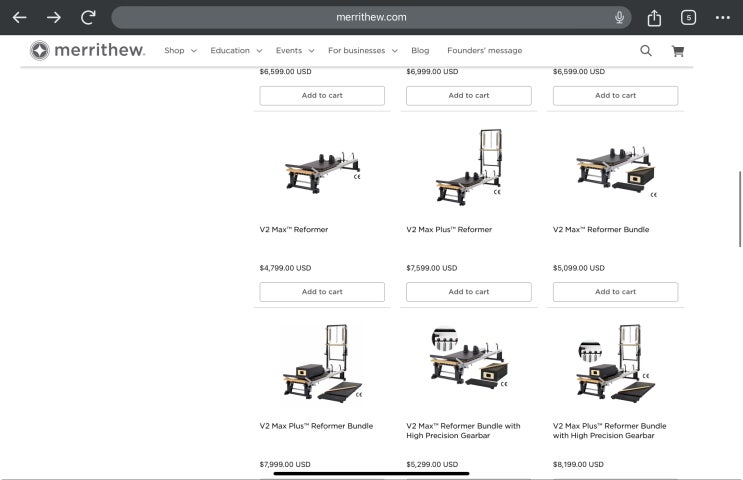Click the $7,999.00 USD price
743x480 pixels.
[285, 464]
